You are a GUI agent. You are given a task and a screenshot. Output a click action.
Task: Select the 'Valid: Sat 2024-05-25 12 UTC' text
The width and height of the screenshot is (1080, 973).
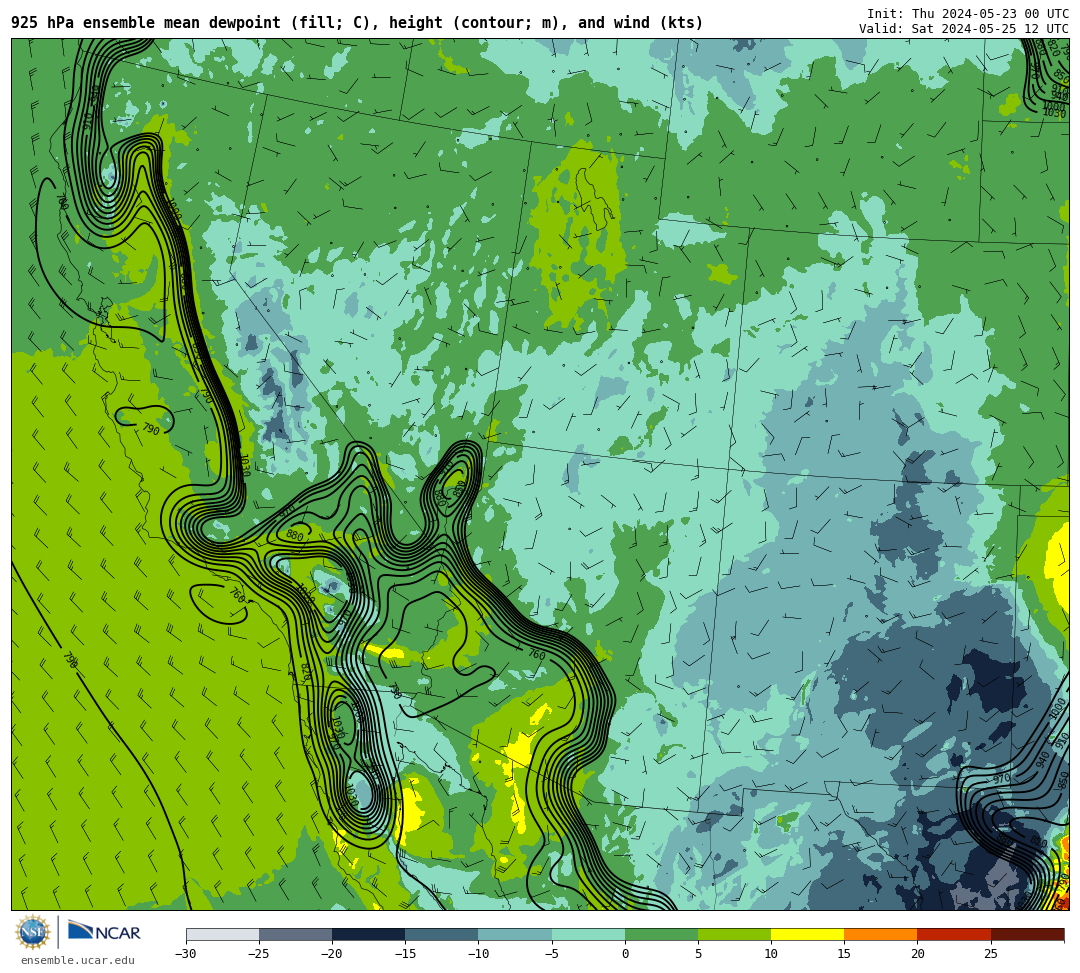964,29
